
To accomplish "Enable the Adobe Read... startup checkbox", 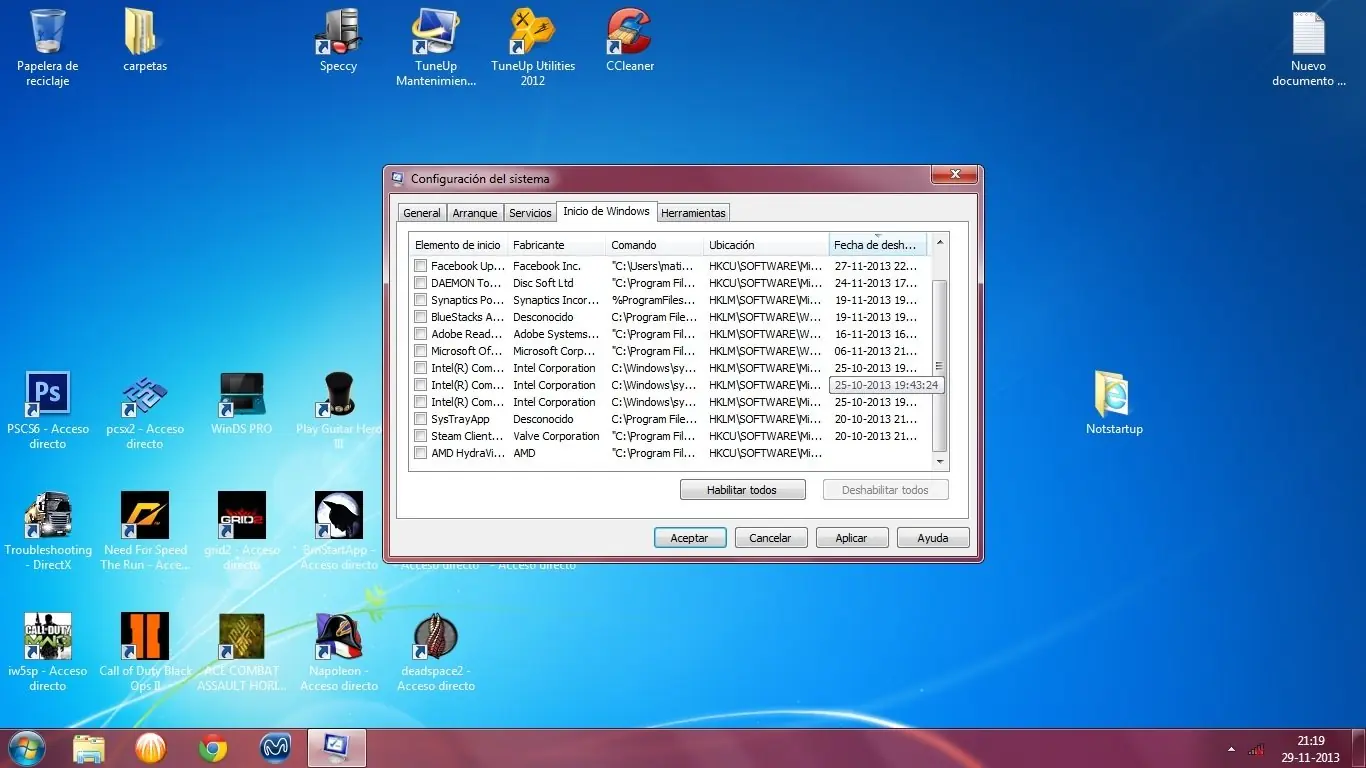I will click(x=420, y=334).
